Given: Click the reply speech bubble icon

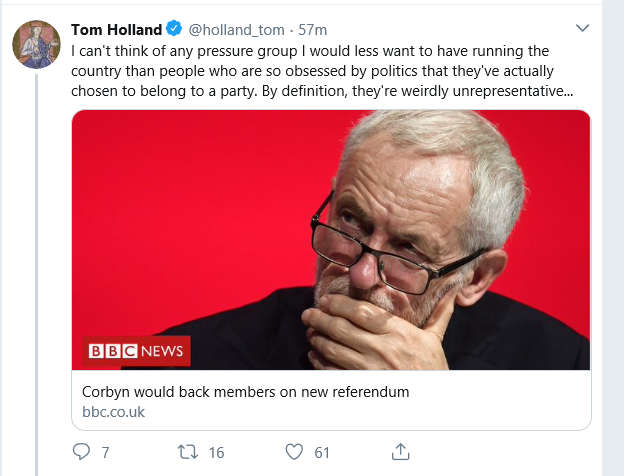Looking at the screenshot, I should pyautogui.click(x=82, y=452).
